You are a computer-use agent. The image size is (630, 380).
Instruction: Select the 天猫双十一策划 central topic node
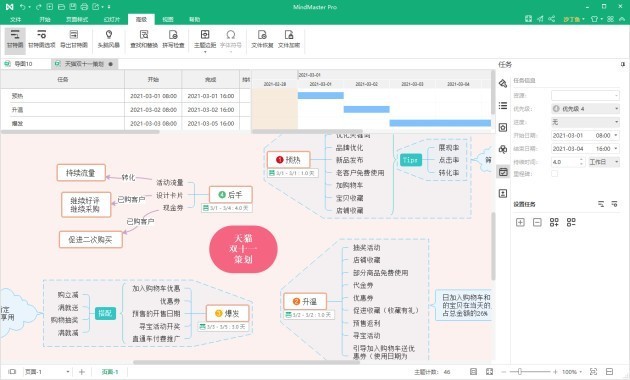(x=243, y=249)
